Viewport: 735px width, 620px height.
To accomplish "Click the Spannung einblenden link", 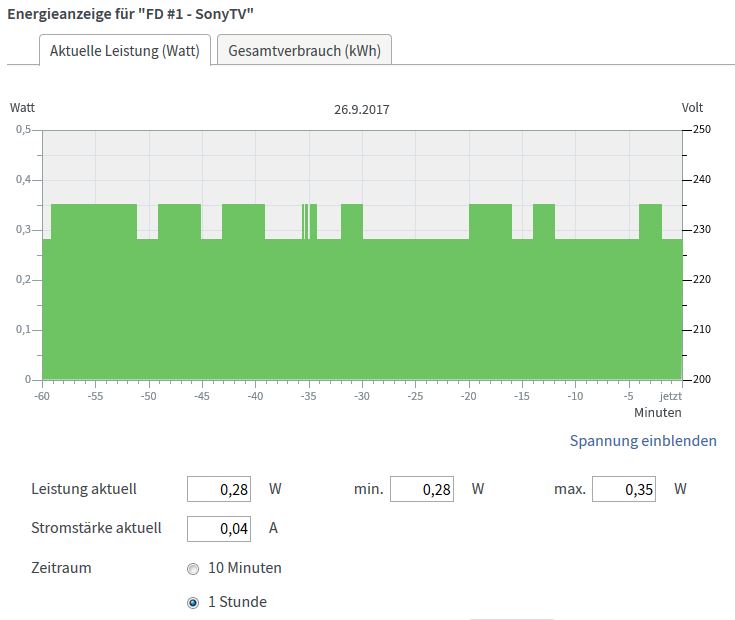I will pyautogui.click(x=643, y=441).
